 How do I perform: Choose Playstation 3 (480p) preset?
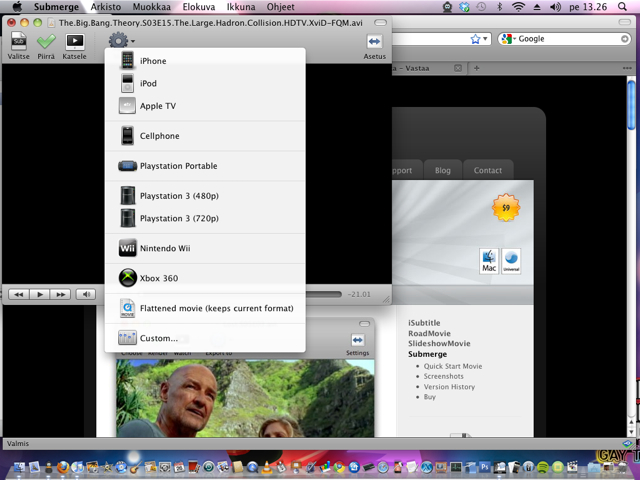point(205,196)
